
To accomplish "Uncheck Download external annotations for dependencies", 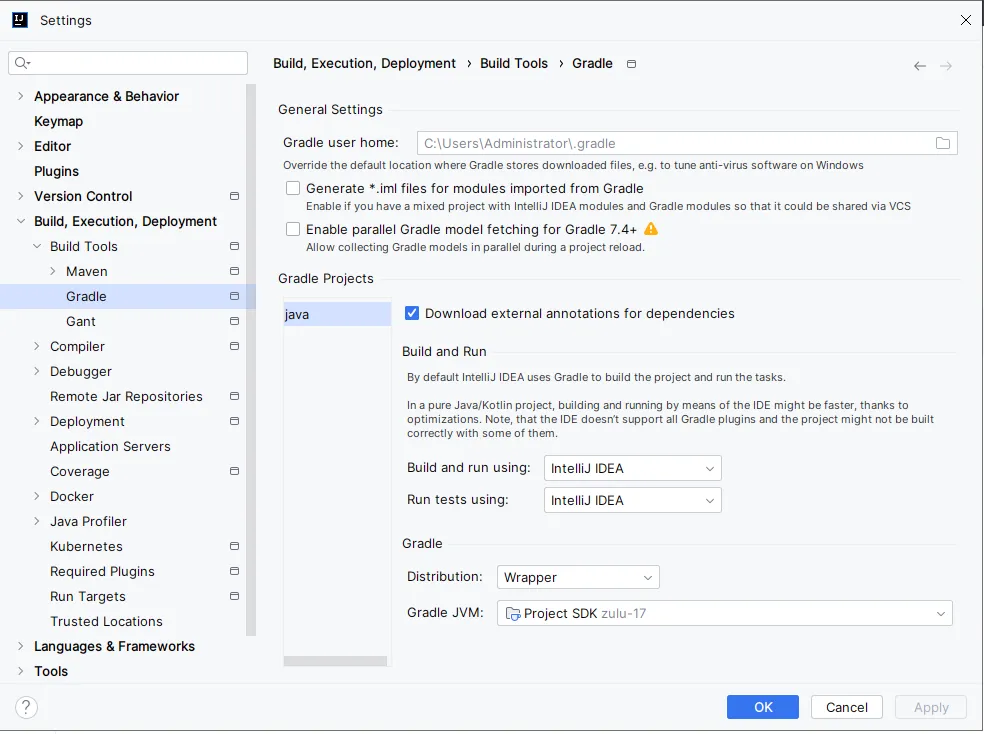I will [x=412, y=313].
